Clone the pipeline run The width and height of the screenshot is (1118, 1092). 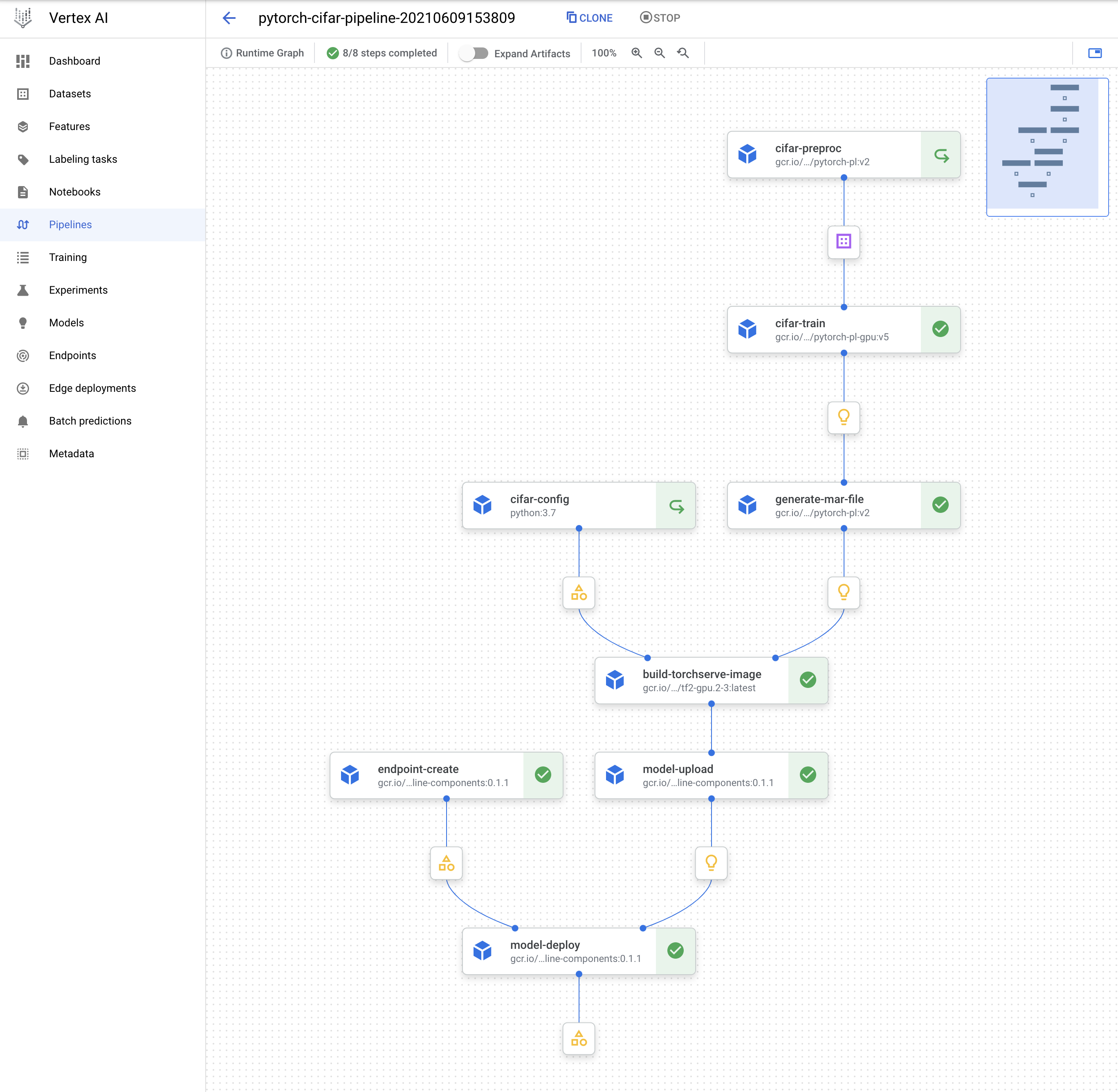pyautogui.click(x=589, y=18)
